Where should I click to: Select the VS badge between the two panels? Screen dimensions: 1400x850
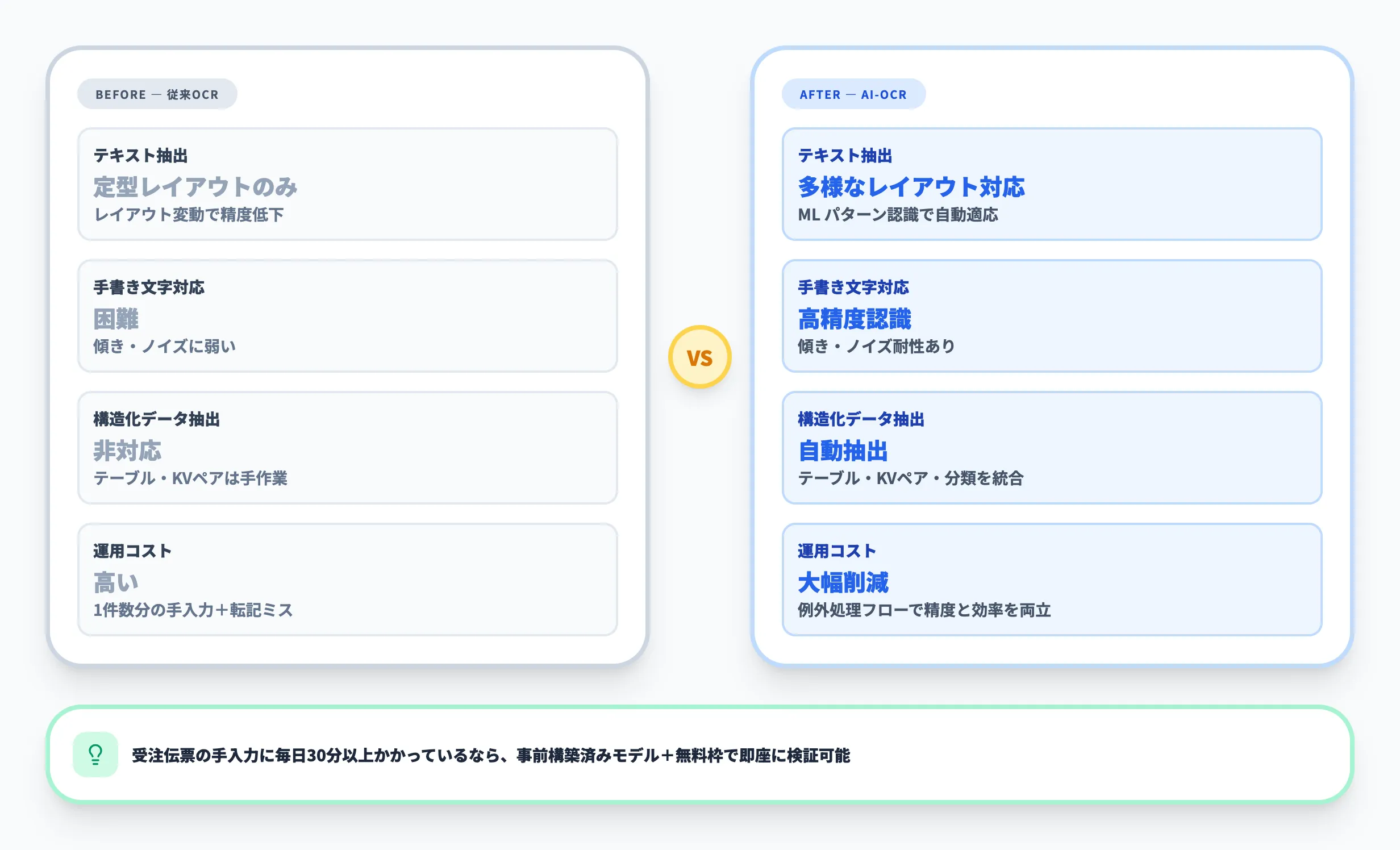pyautogui.click(x=700, y=356)
